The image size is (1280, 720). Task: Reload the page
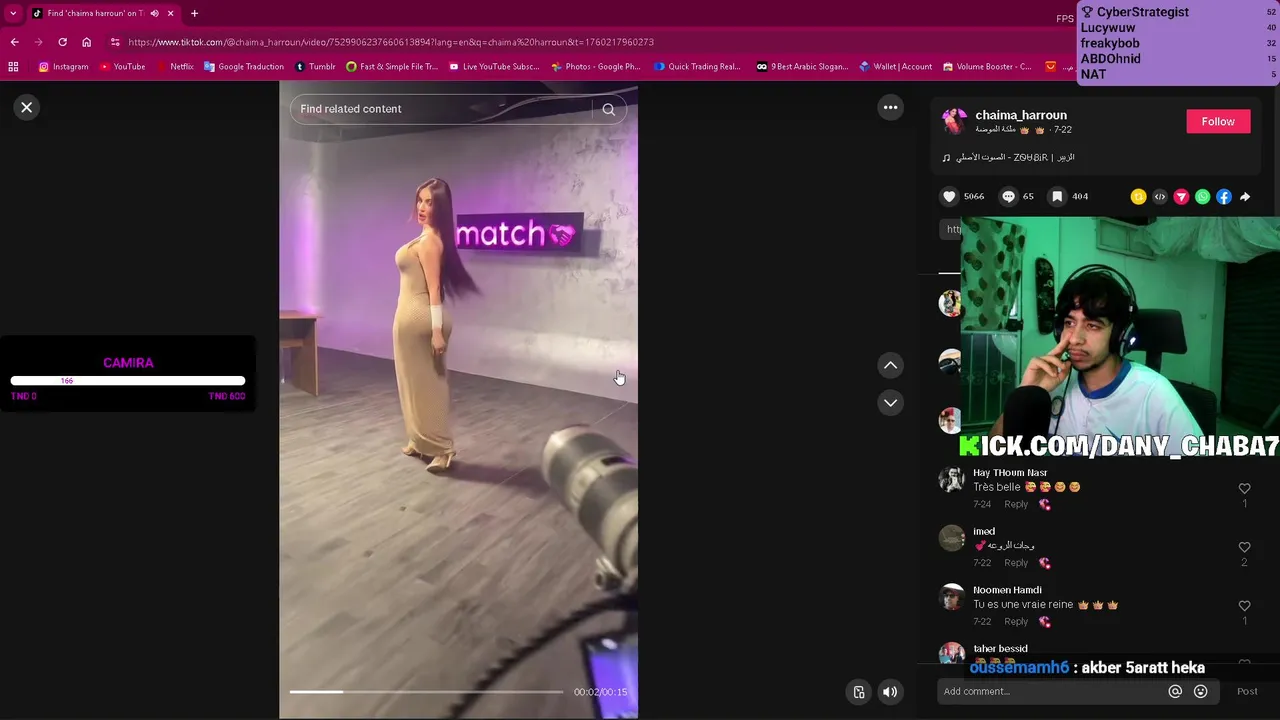point(62,42)
